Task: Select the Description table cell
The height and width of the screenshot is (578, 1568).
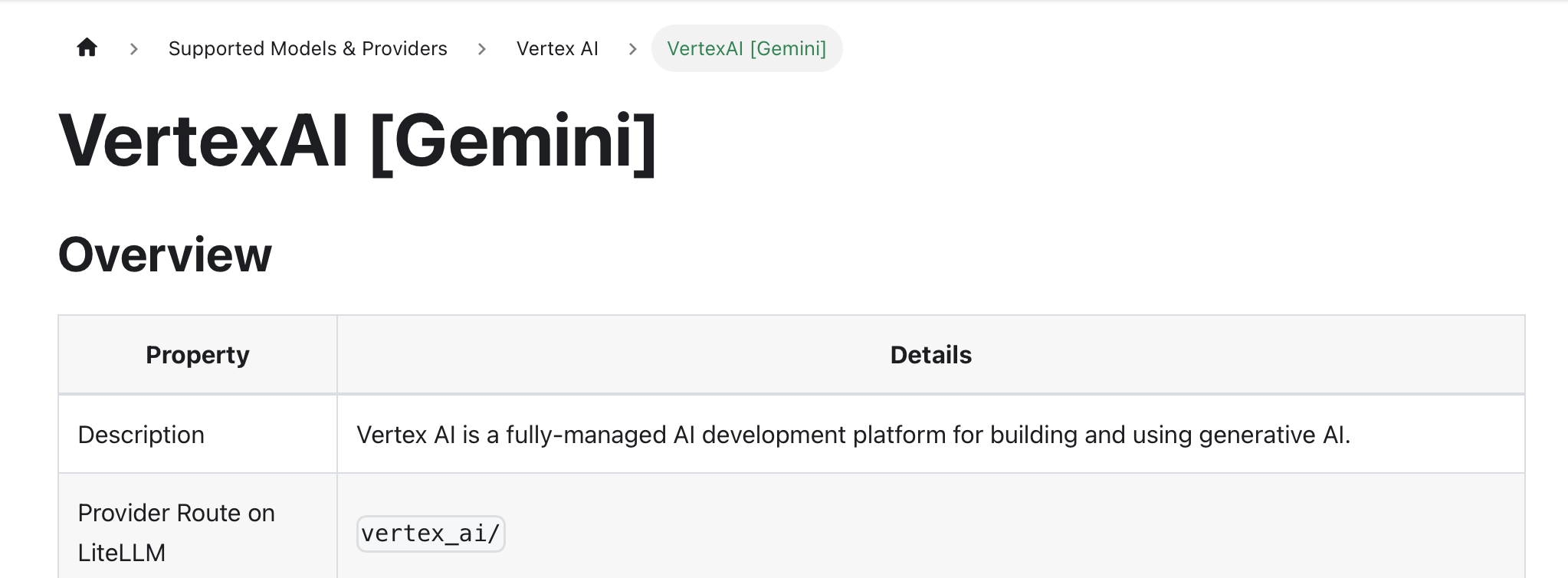Action: point(198,435)
